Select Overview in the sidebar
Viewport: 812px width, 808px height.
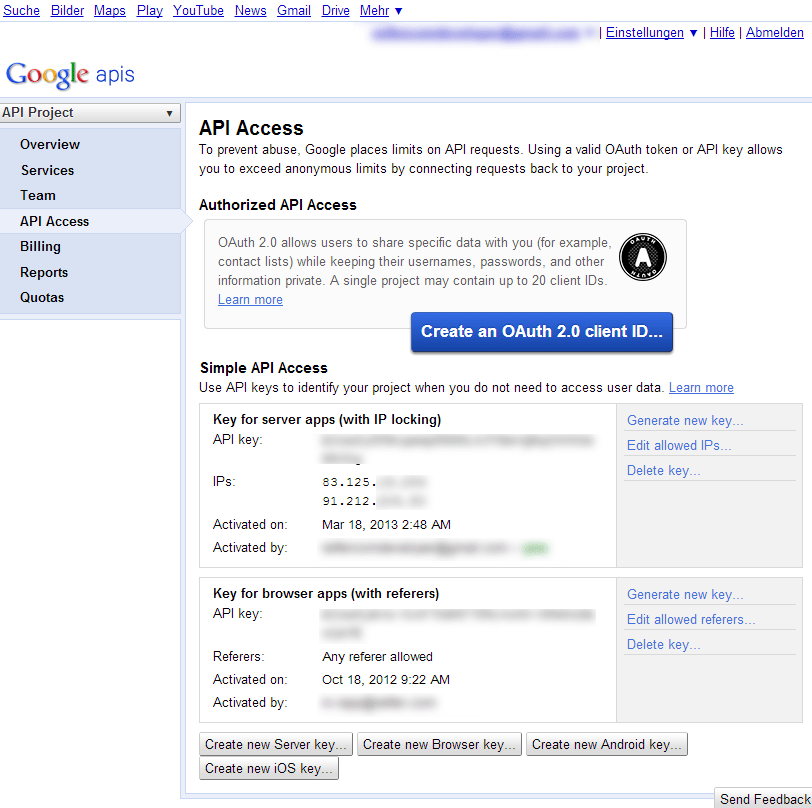click(x=49, y=144)
